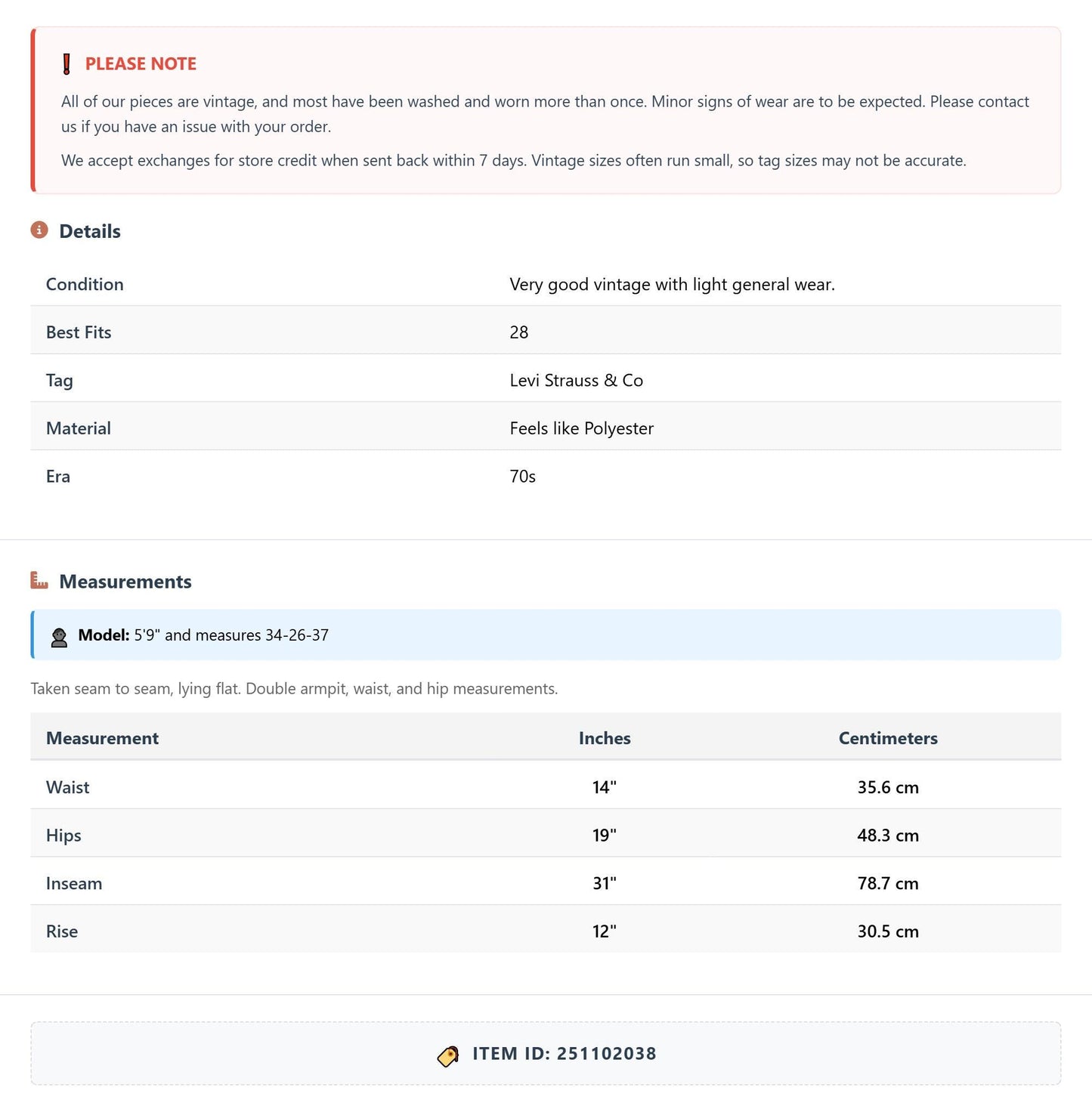Click the price tag icon beside Item ID

click(448, 1055)
